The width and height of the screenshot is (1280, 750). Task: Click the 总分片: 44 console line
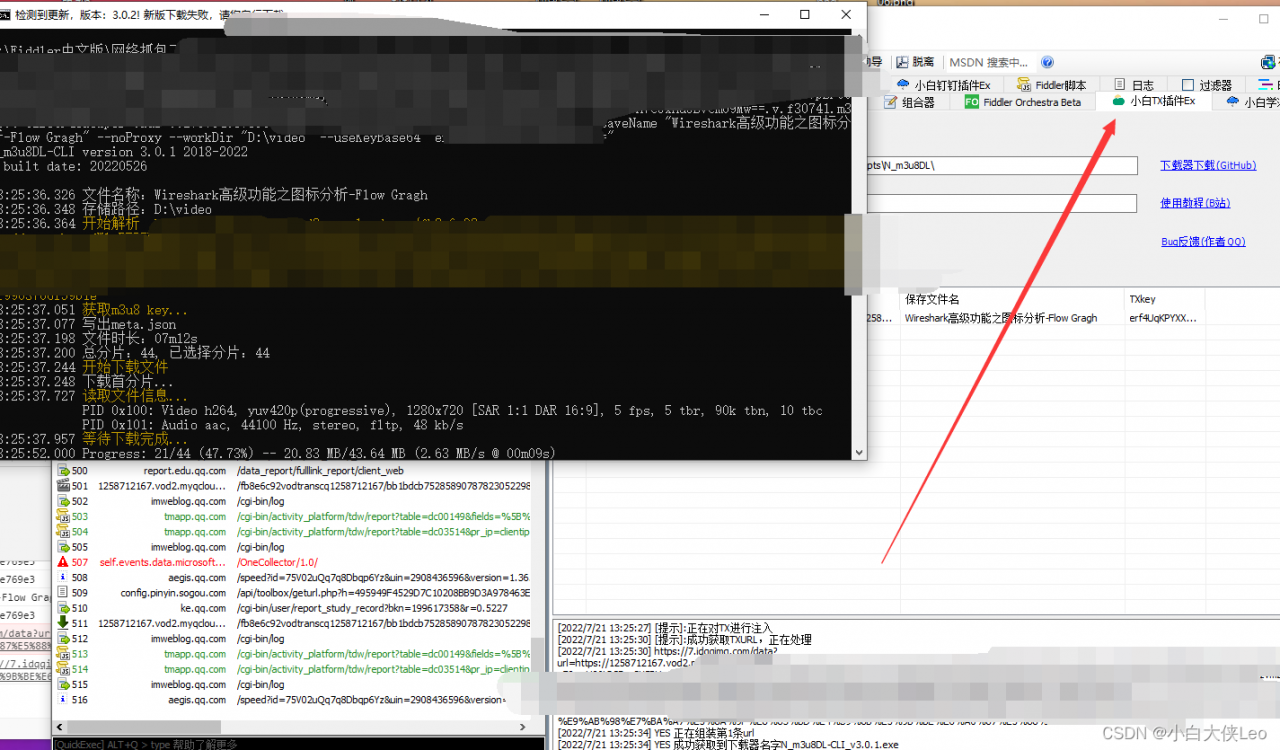[135, 353]
